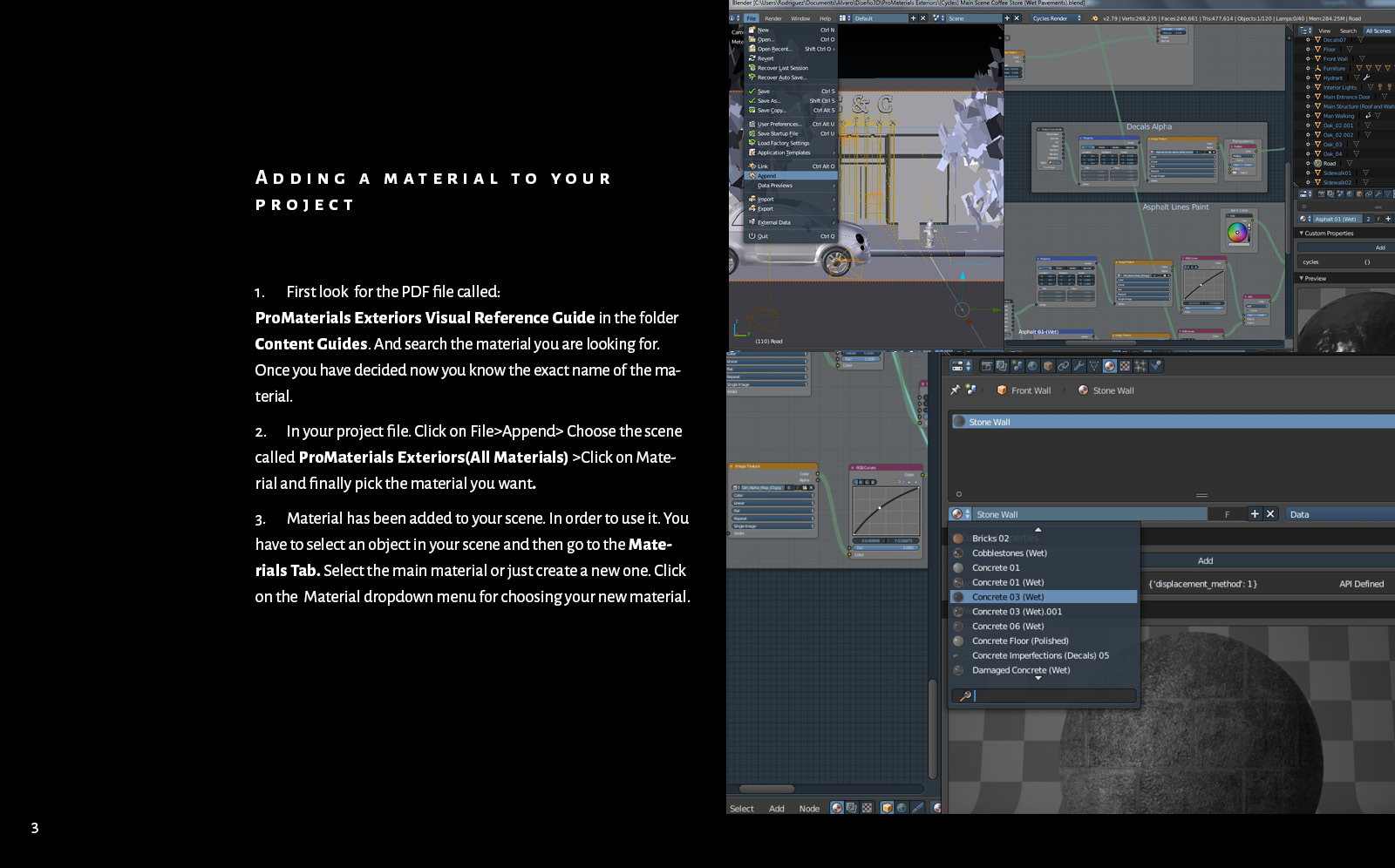Open the Render Layers properties icon
1395x868 pixels.
click(x=1002, y=366)
